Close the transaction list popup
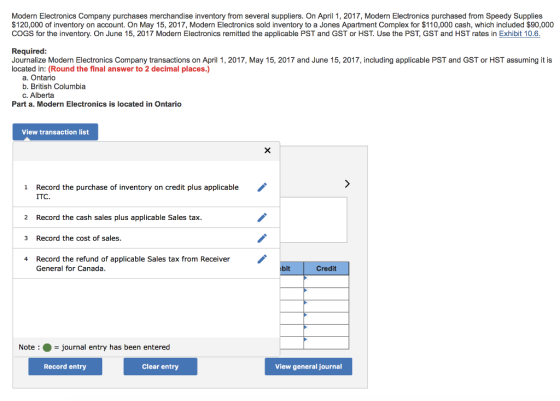 [267, 150]
